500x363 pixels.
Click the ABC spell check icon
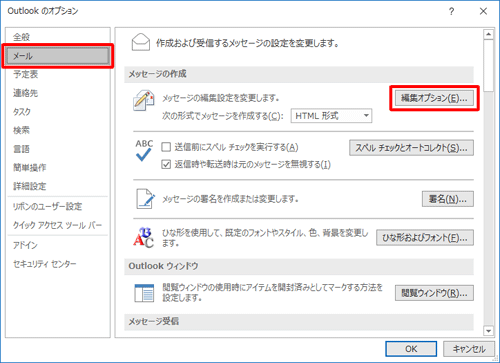144,151
